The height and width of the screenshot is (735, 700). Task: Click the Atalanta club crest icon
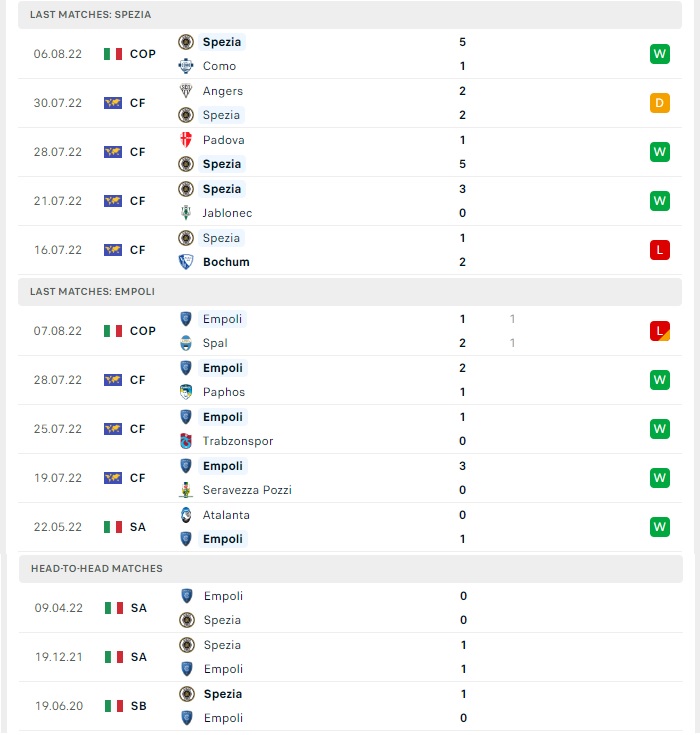(x=186, y=515)
